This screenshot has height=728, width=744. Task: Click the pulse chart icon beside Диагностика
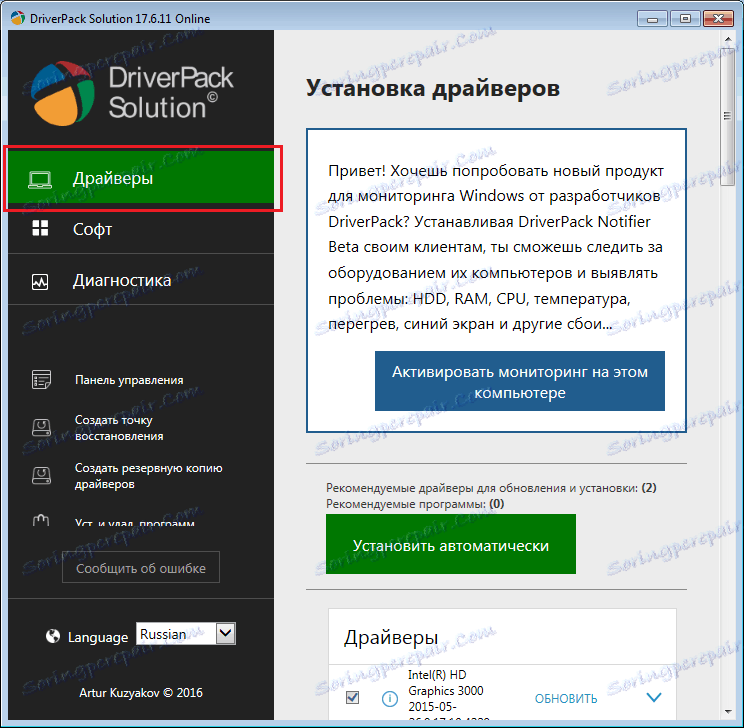[40, 281]
